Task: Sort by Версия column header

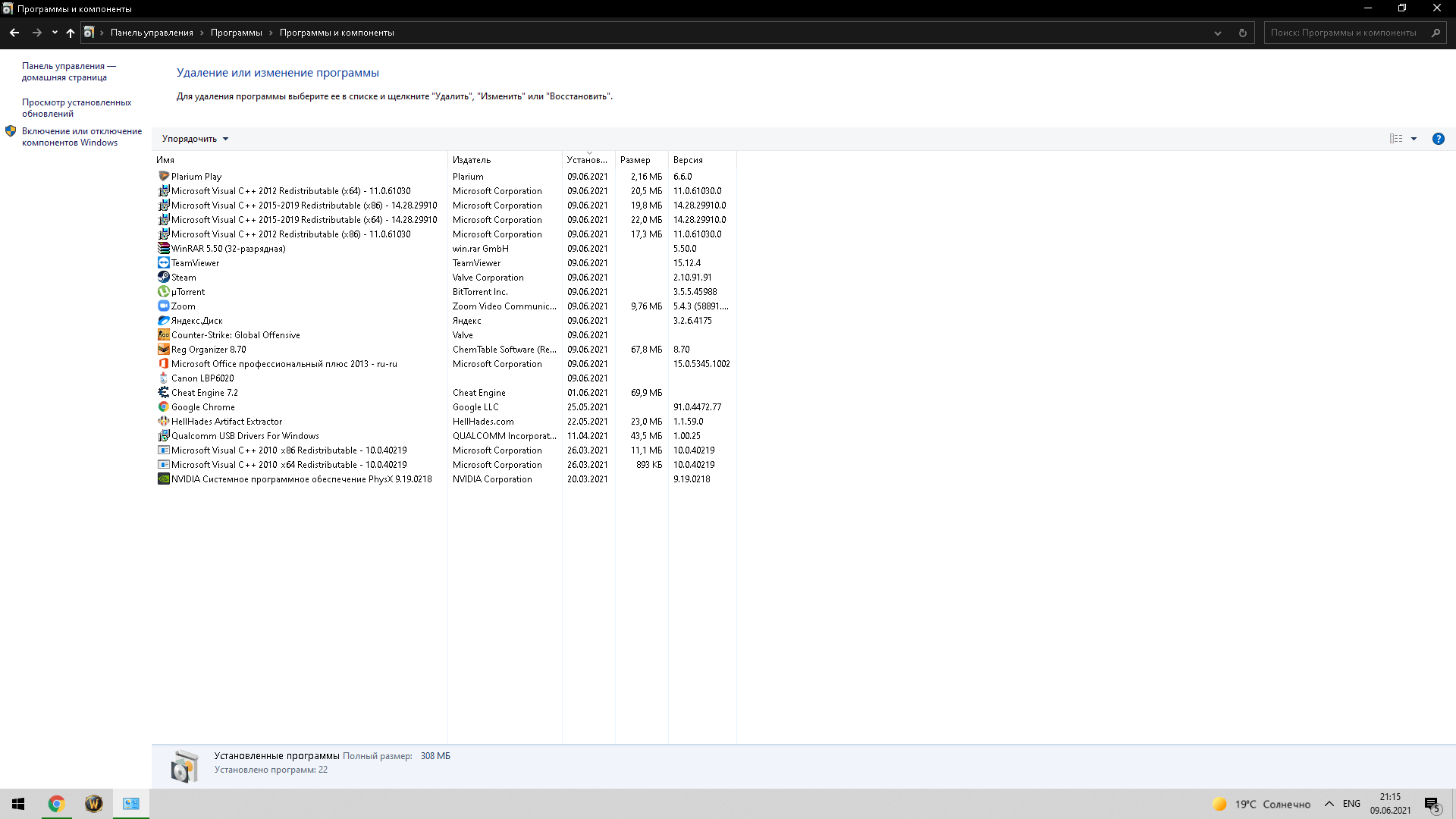Action: 702,160
